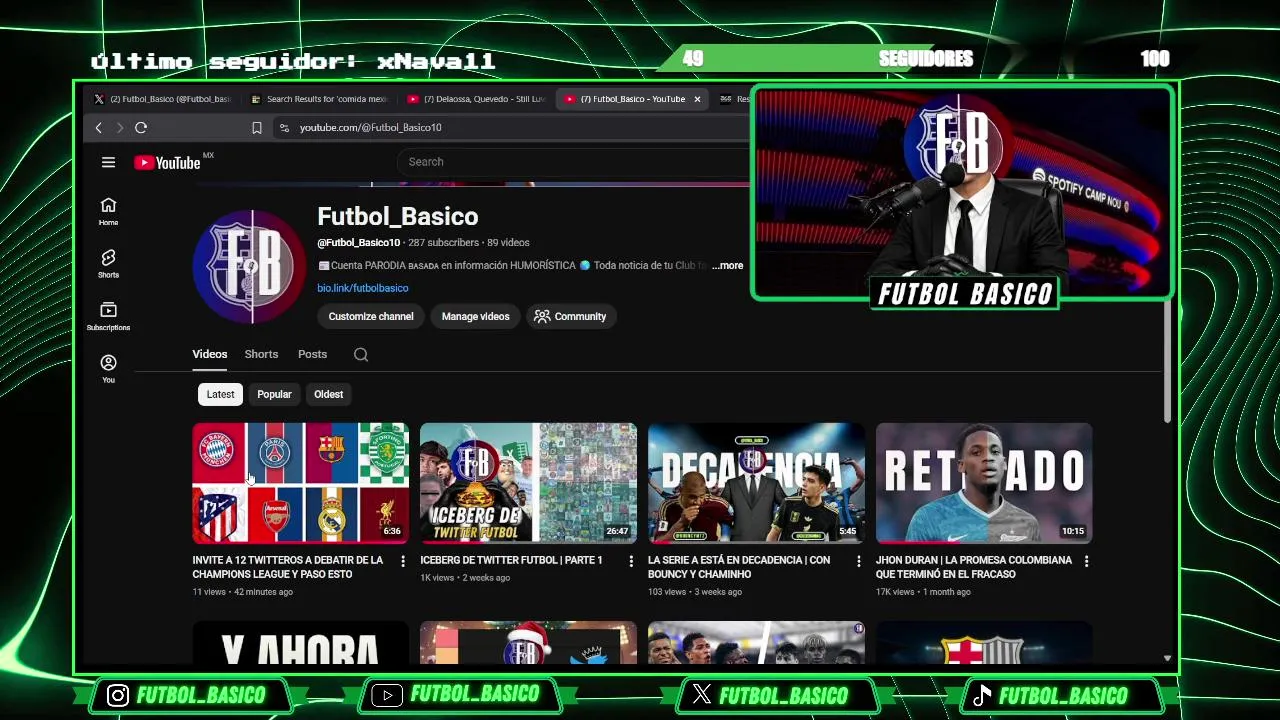Expand channel description with ...more
This screenshot has width=1280, height=720.
click(x=728, y=266)
